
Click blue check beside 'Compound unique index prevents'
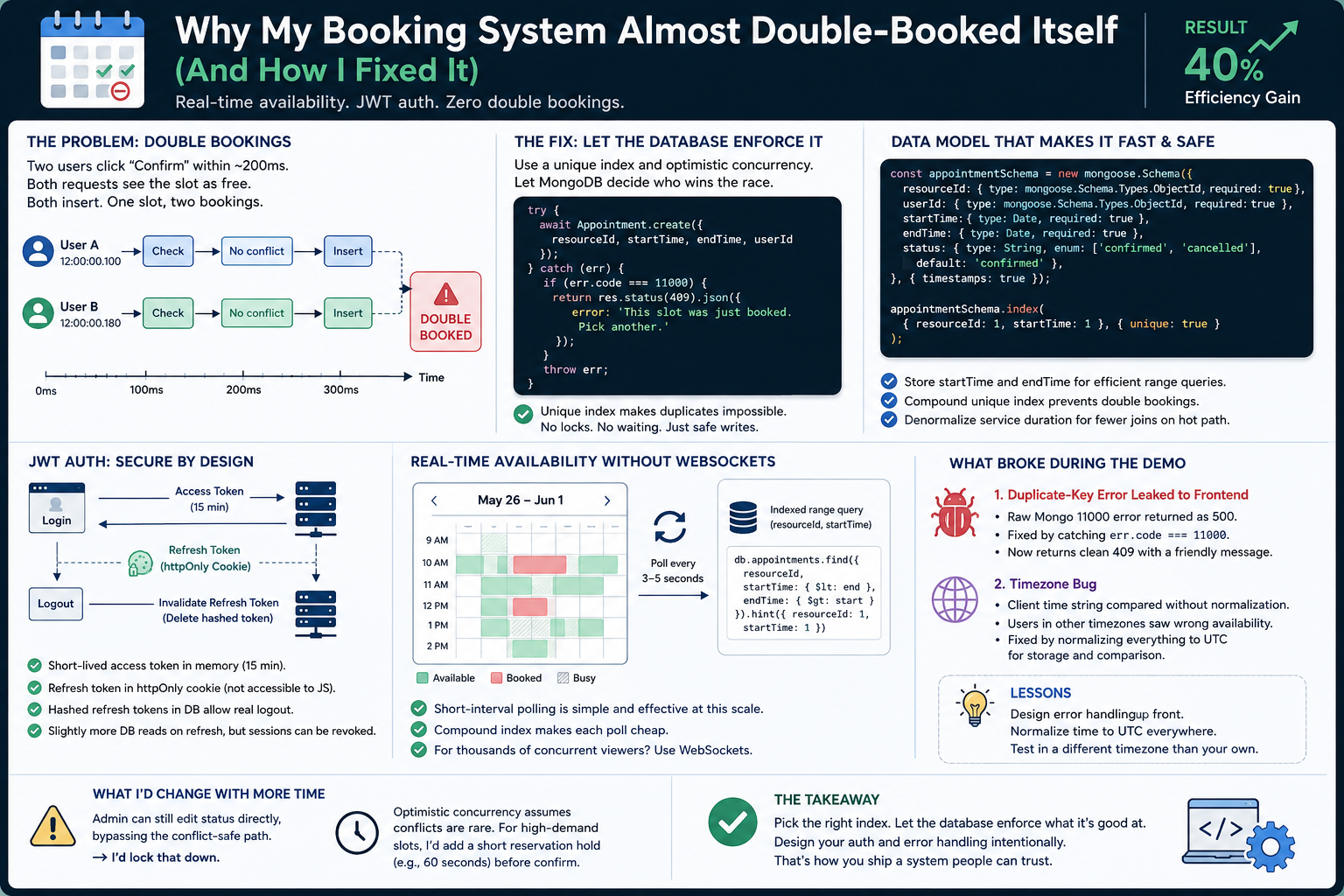(889, 401)
